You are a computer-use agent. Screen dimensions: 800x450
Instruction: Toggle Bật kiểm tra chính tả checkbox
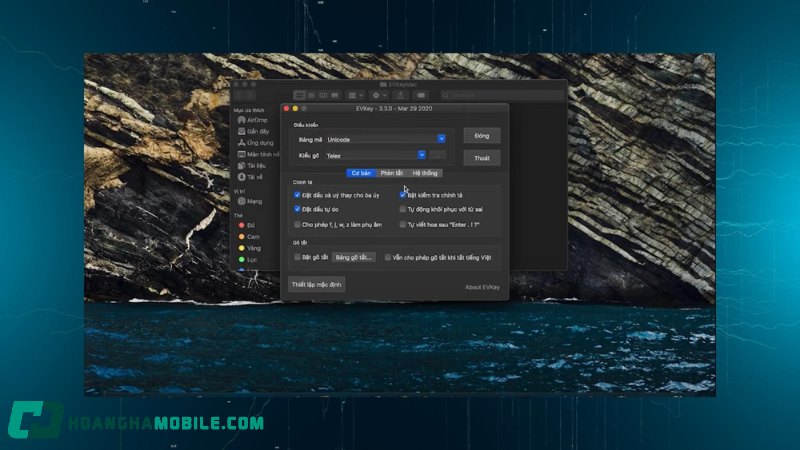click(x=403, y=195)
